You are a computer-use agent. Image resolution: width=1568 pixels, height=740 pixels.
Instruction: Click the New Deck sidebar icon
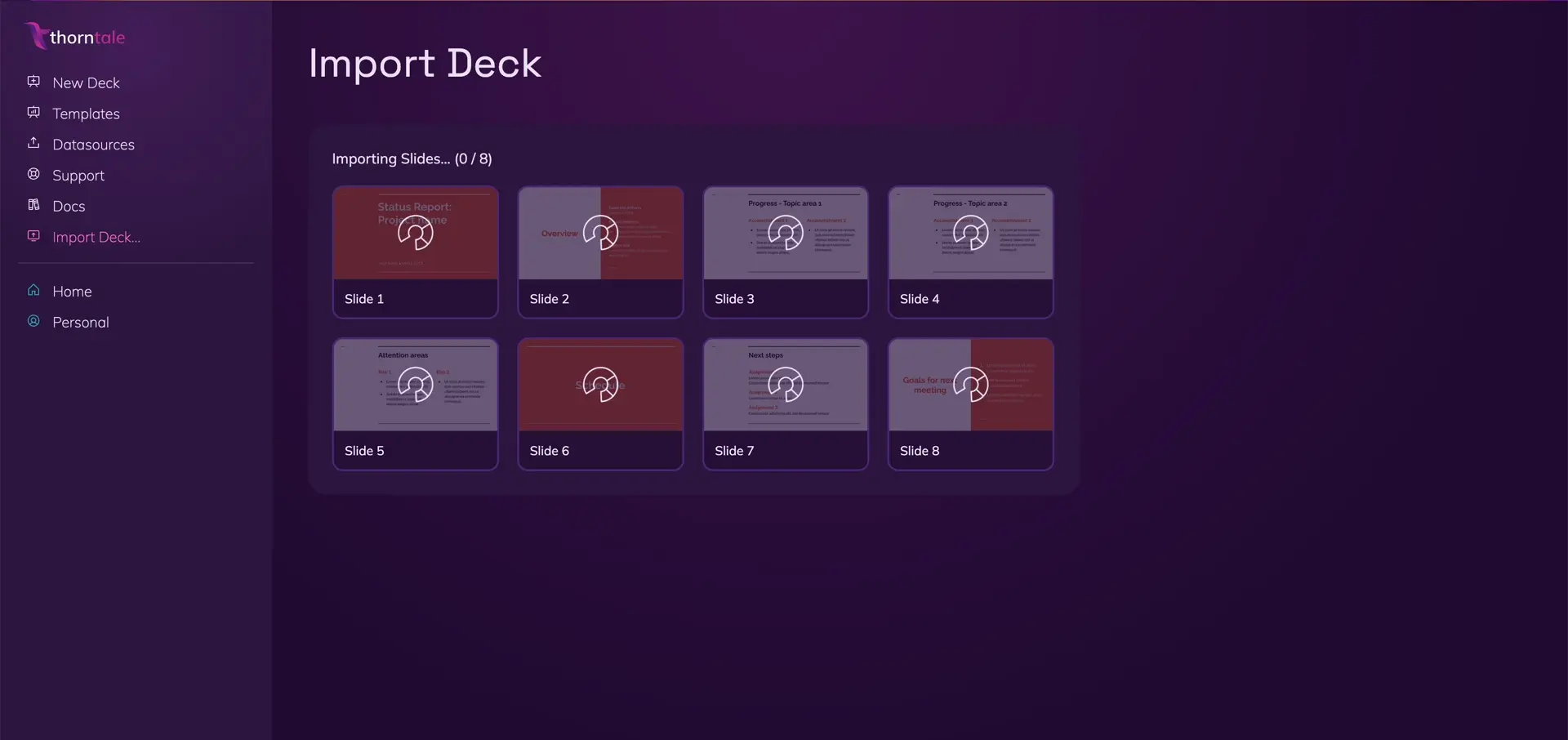[x=33, y=82]
